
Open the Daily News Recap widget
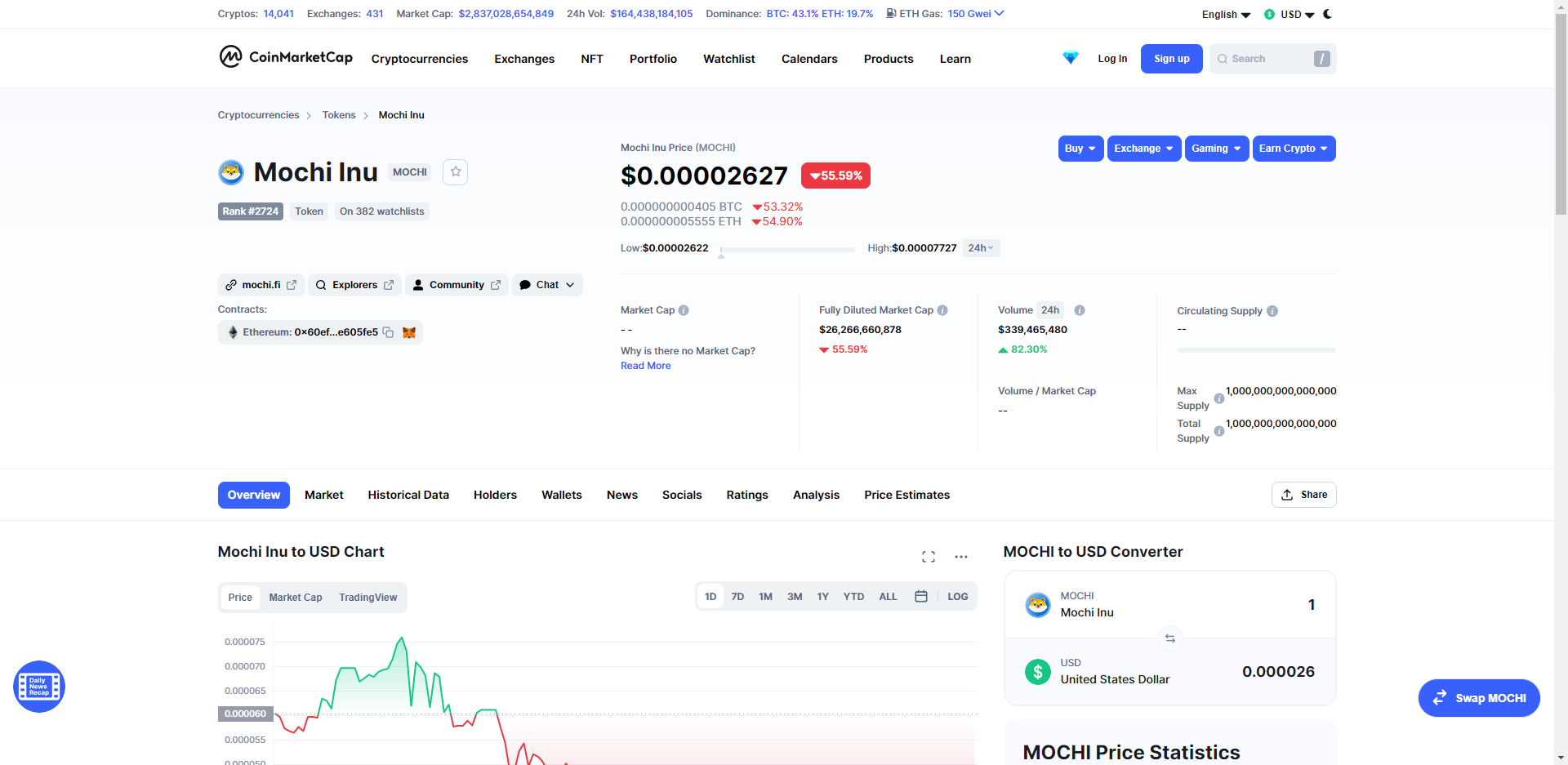[x=39, y=687]
